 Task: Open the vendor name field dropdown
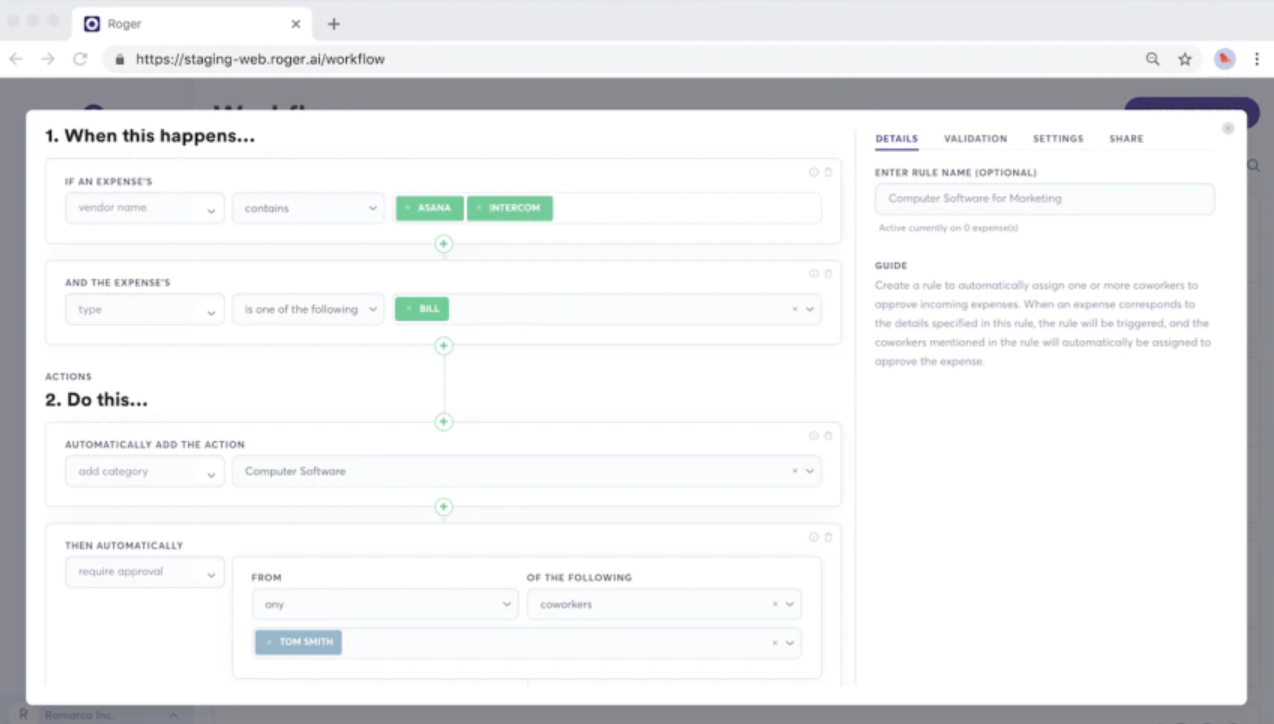[145, 208]
